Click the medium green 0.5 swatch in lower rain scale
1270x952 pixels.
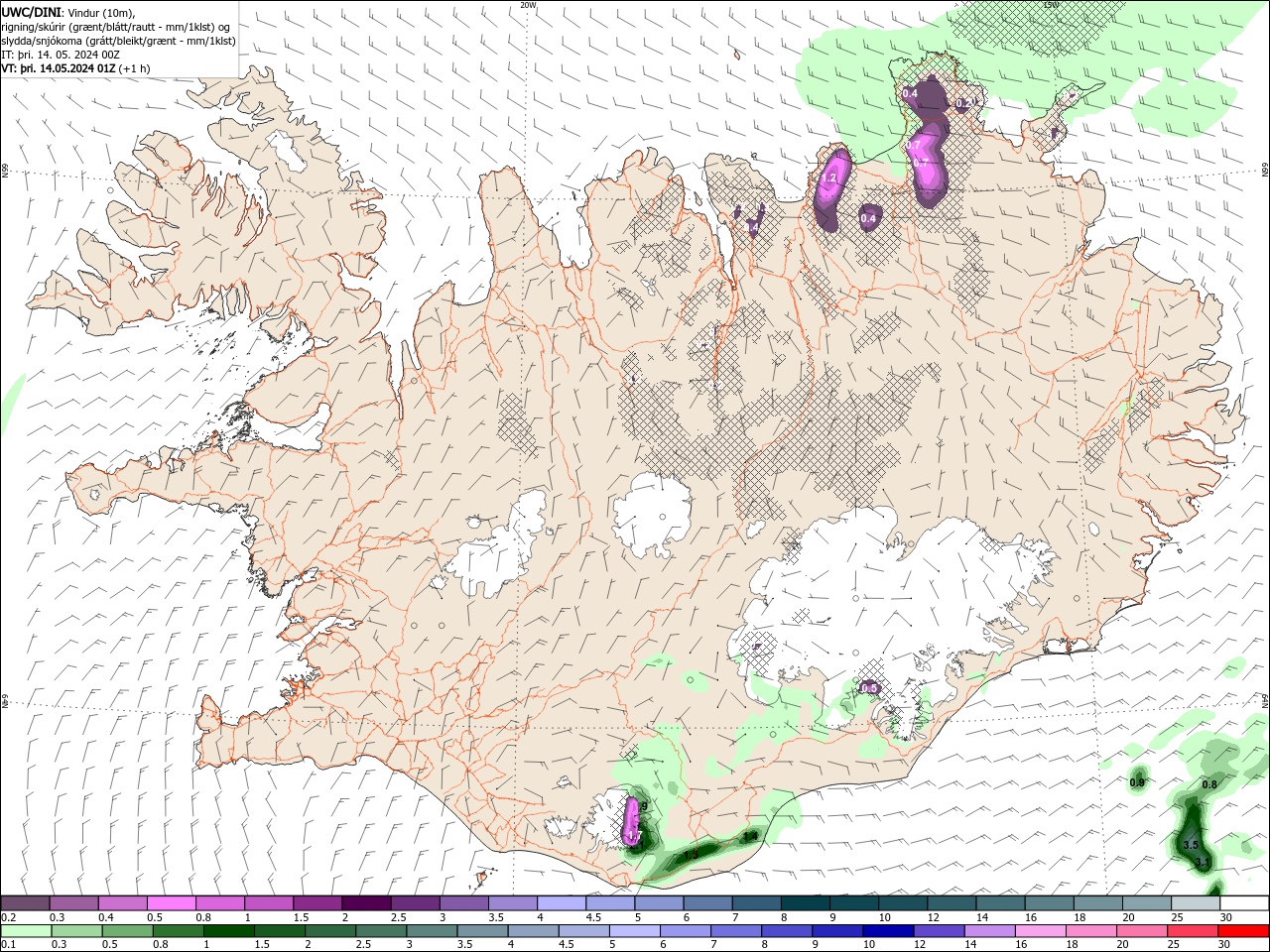pyautogui.click(x=127, y=931)
